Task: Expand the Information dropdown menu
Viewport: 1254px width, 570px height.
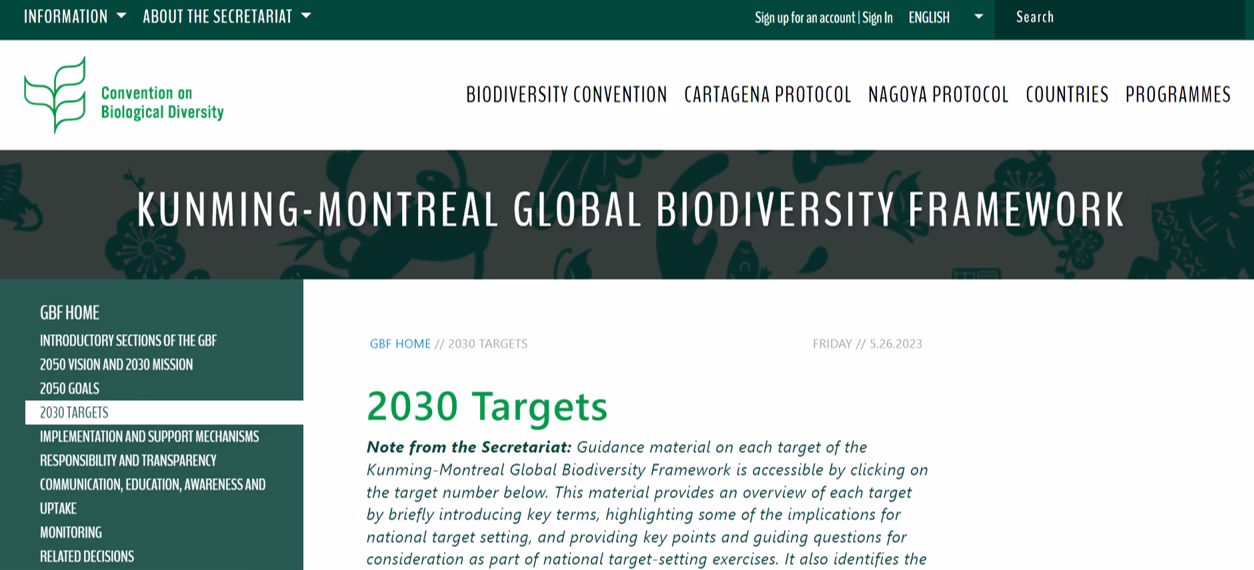Action: coord(74,17)
